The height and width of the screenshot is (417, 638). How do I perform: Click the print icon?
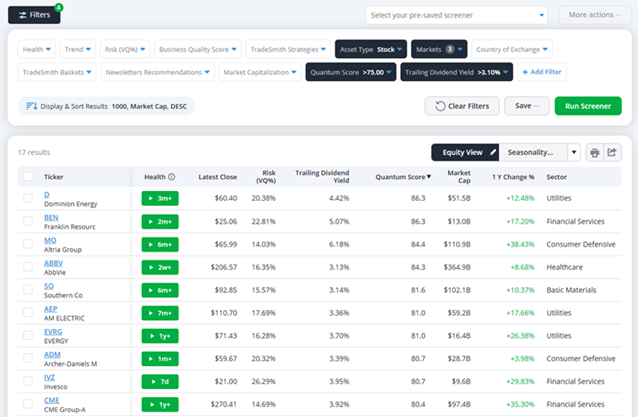(594, 153)
